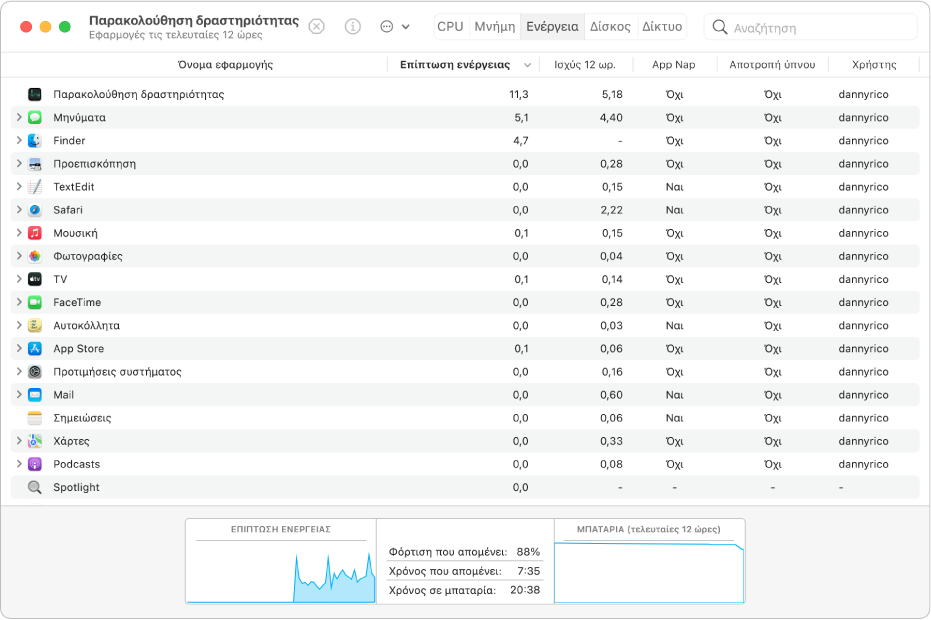This screenshot has height=620, width=931.
Task: Click the ΜΠΑΤΑΡΙΑ battery history graph
Action: tap(649, 561)
